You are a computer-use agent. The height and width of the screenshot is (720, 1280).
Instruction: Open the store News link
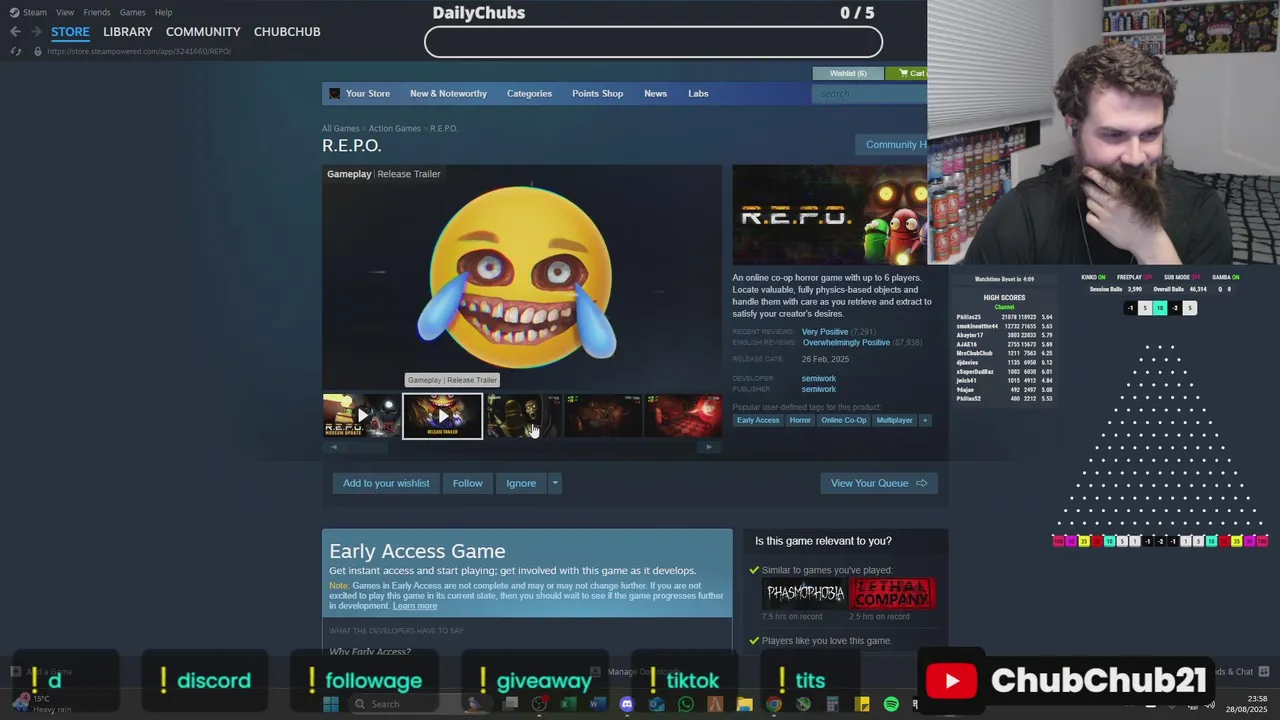pyautogui.click(x=655, y=93)
